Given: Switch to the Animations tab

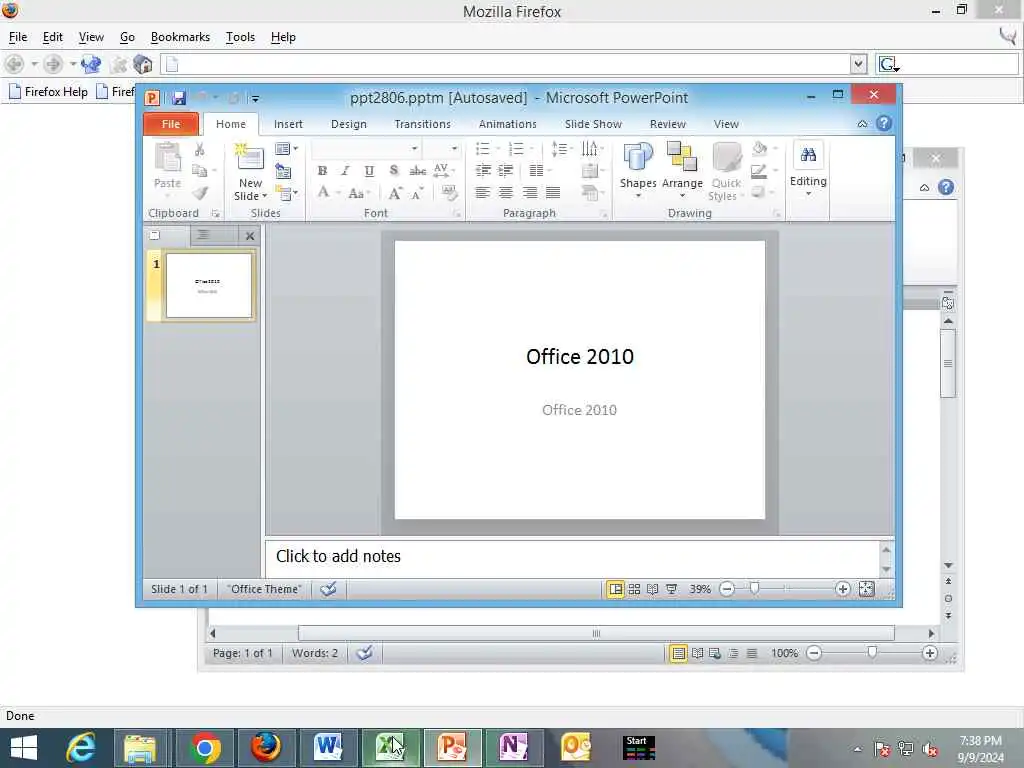Looking at the screenshot, I should click(x=507, y=124).
